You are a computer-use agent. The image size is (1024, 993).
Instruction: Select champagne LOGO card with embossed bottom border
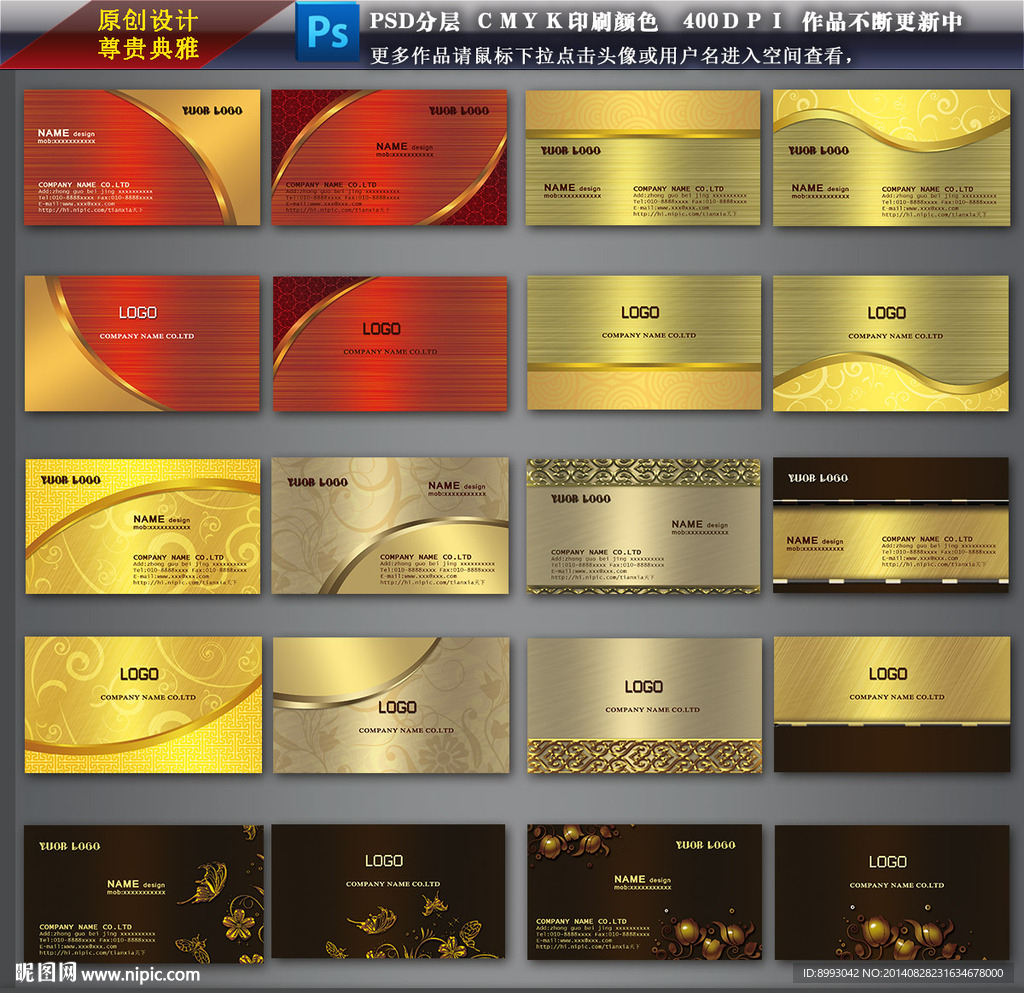(645, 705)
